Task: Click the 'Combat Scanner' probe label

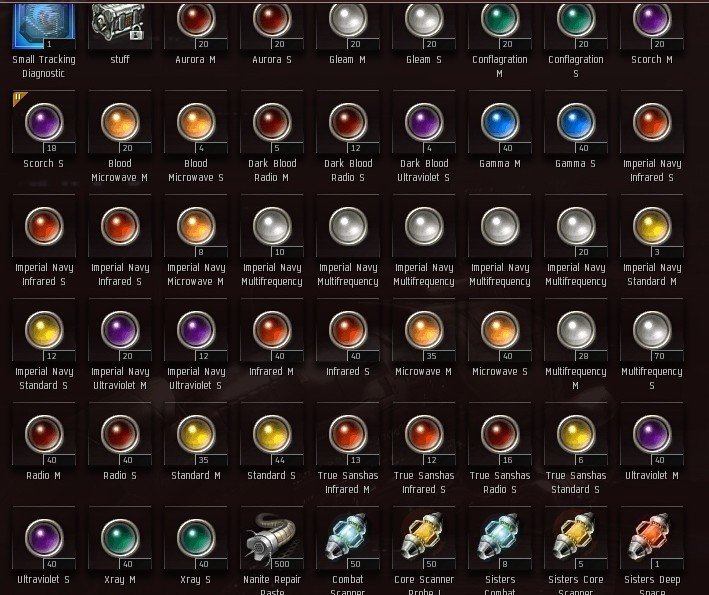Action: (x=348, y=586)
